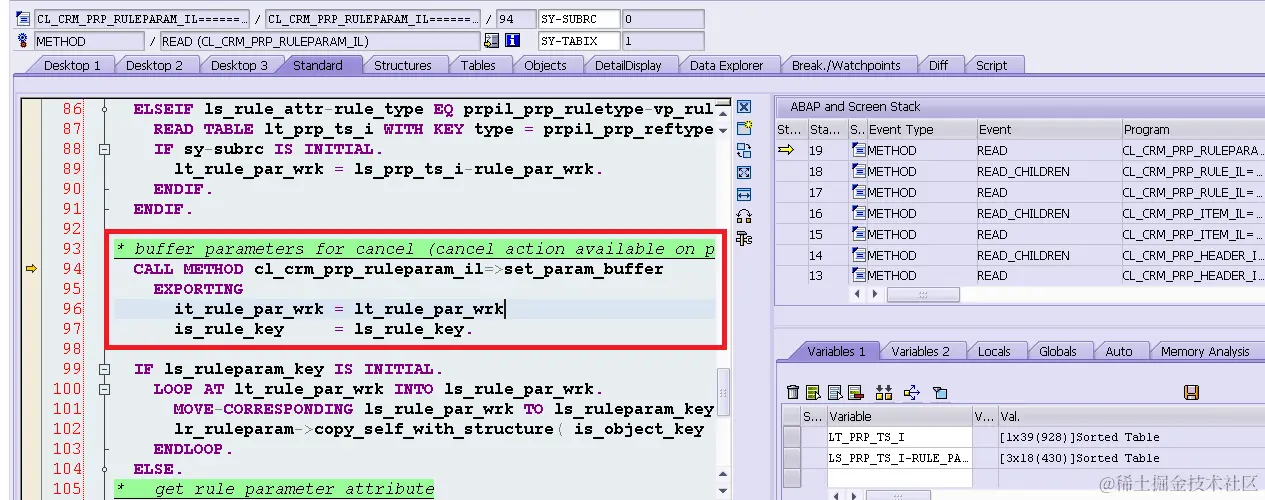Select the Auto tab
This screenshot has height=500, width=1265.
(1118, 351)
